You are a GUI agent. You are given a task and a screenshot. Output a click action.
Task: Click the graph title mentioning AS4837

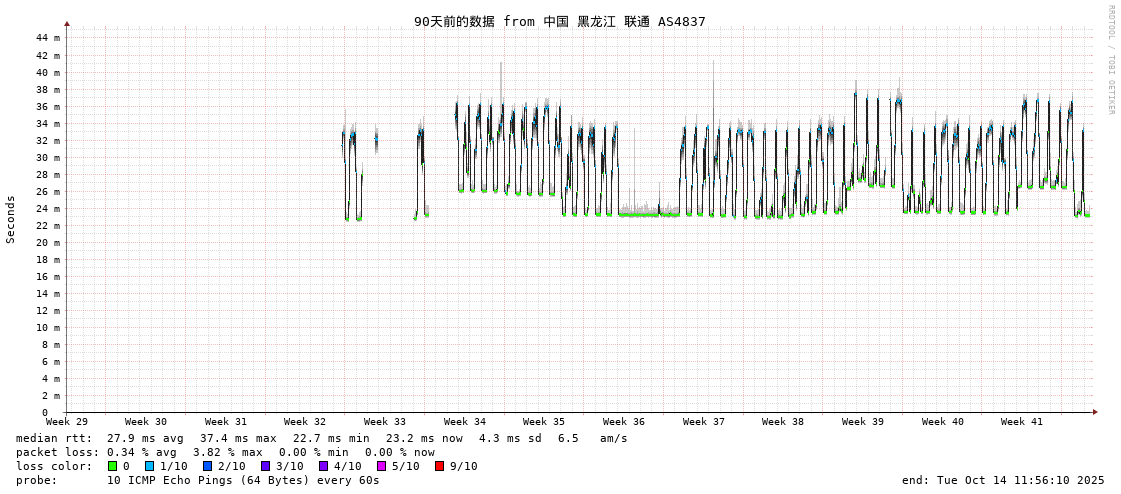[x=559, y=21]
